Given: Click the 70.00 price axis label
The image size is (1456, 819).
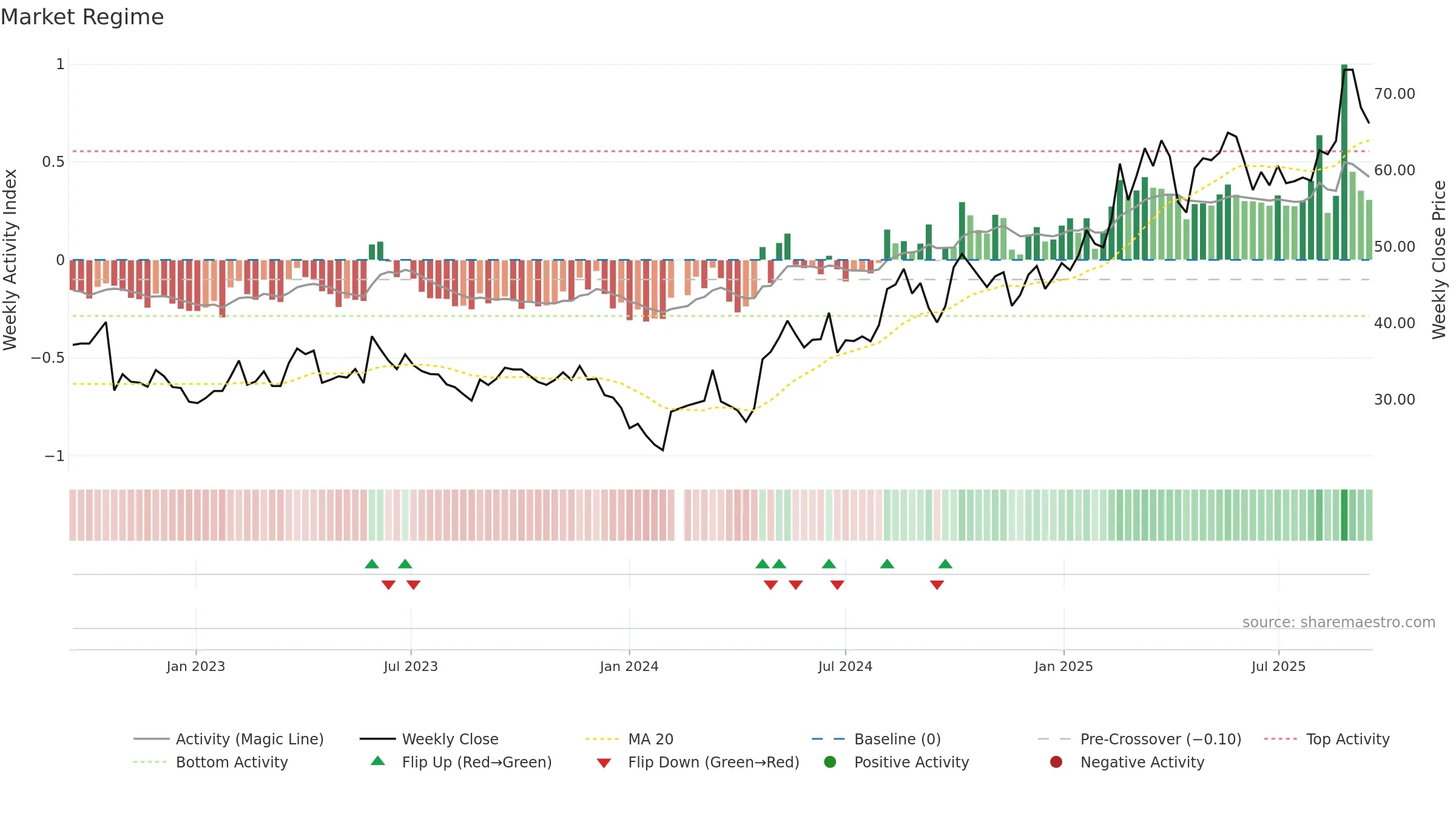Looking at the screenshot, I should [1395, 94].
